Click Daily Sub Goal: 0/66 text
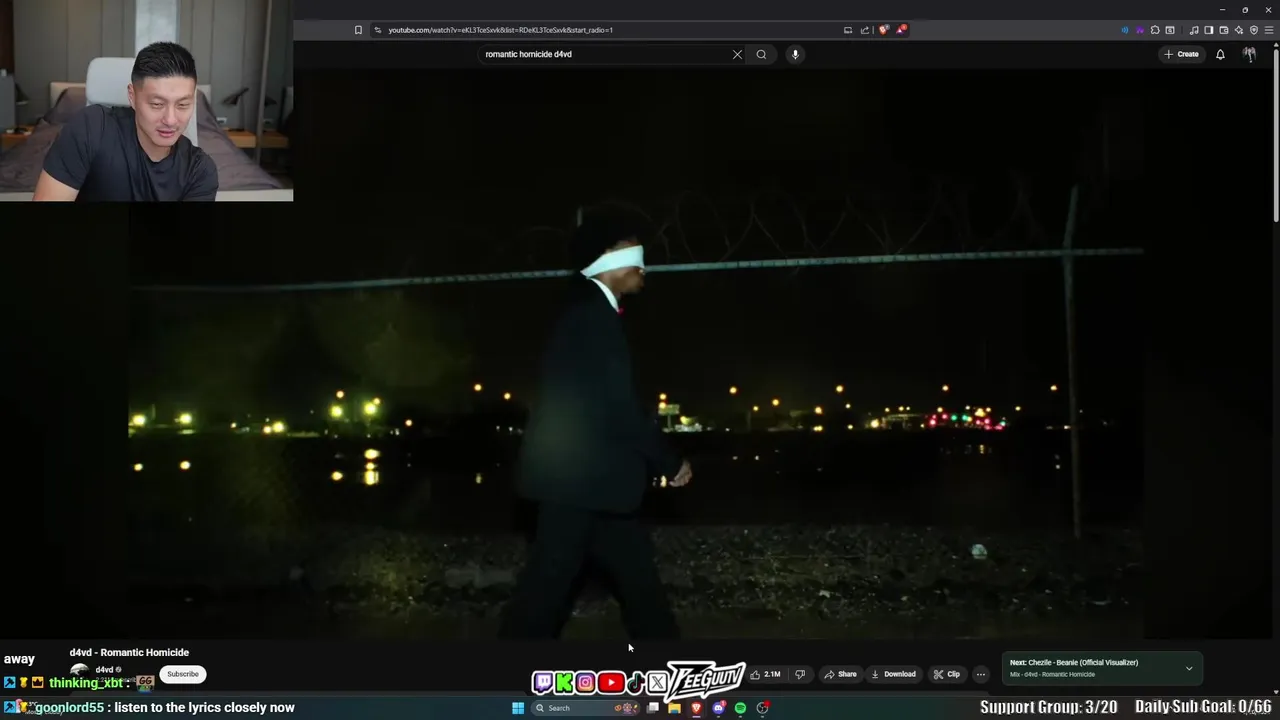This screenshot has width=1280, height=720. point(1203,708)
